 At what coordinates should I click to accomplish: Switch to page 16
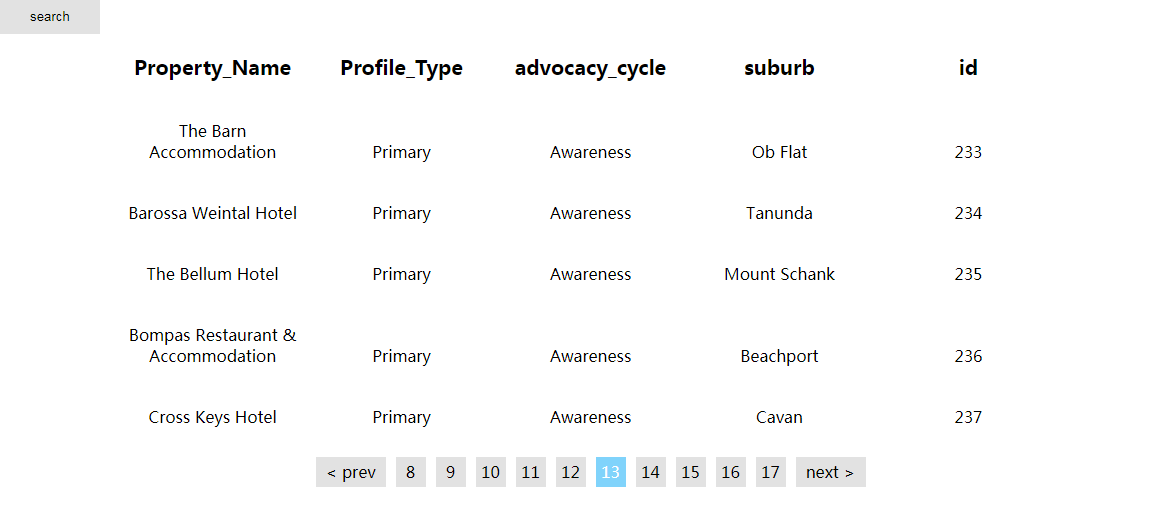tap(730, 472)
